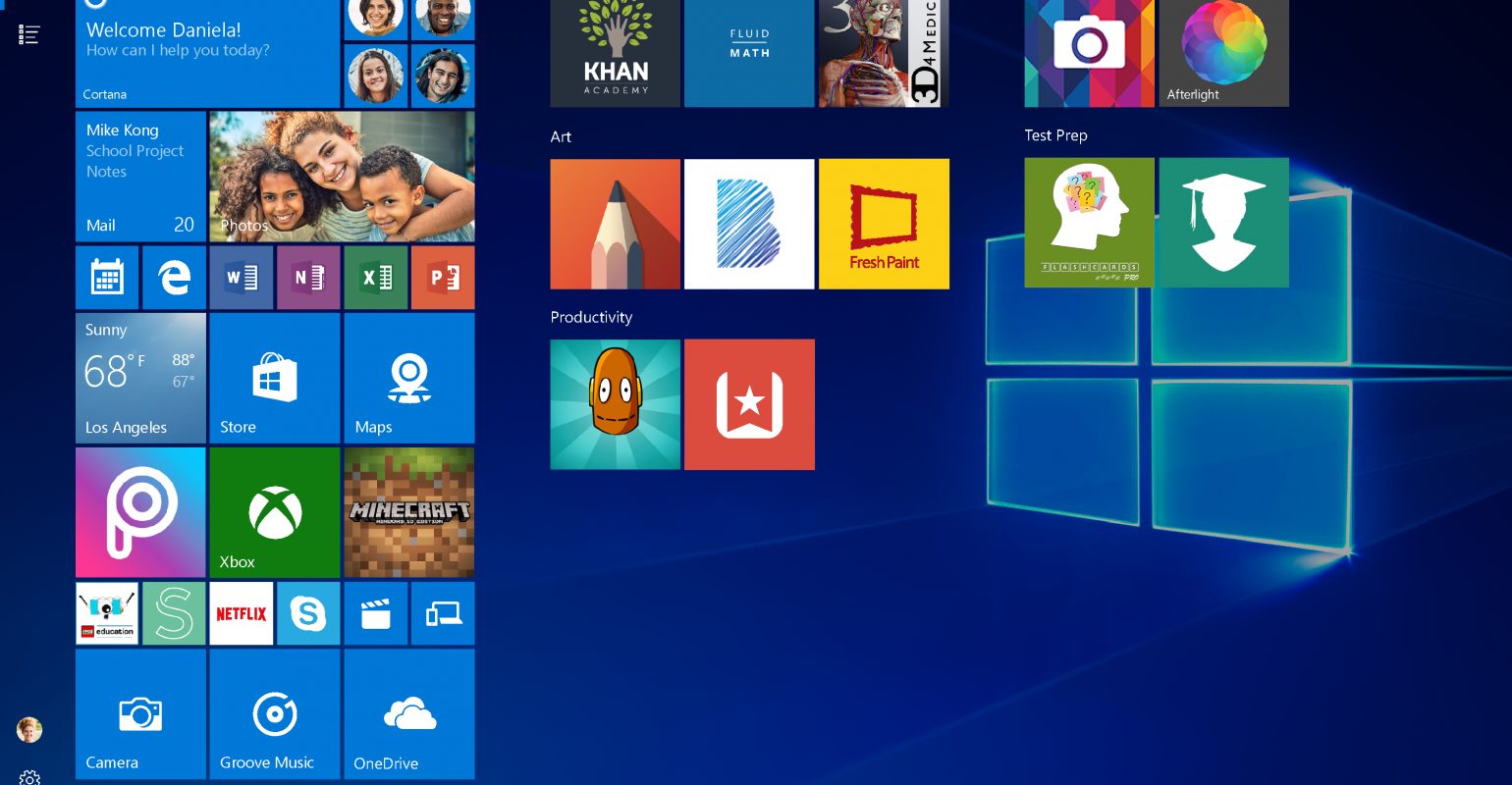Open the user account avatar

[29, 730]
